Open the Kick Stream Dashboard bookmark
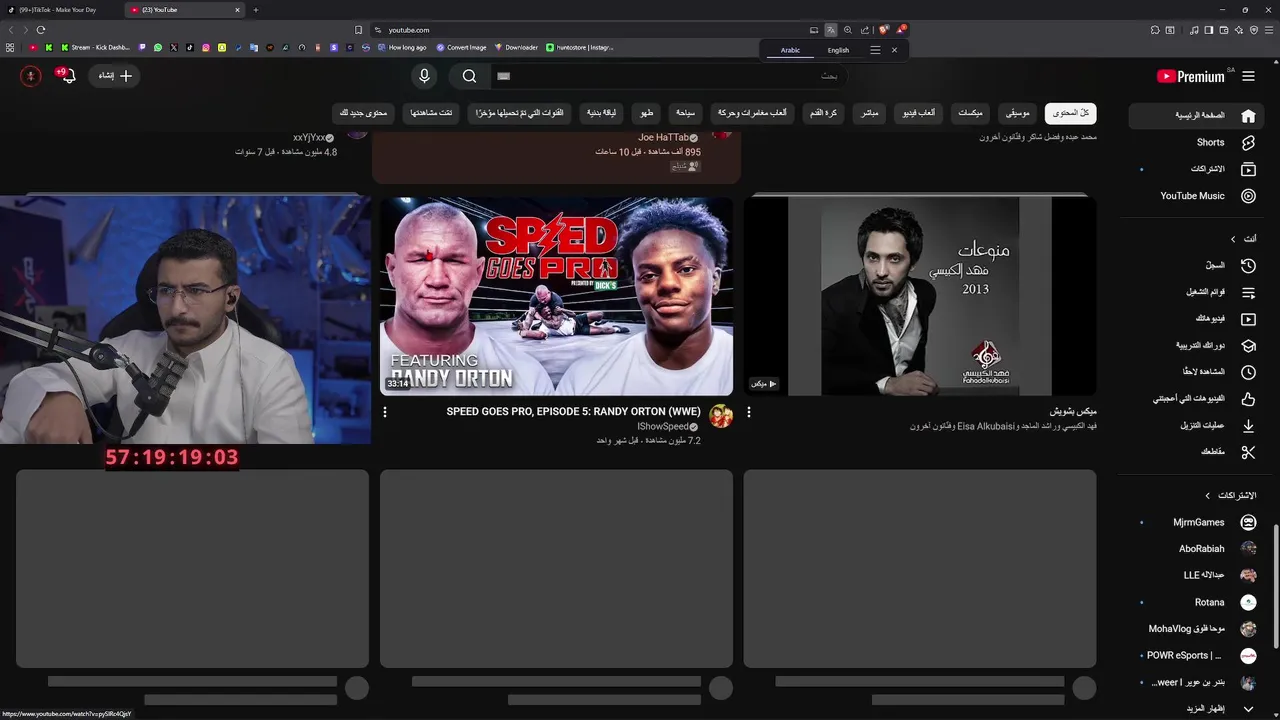The image size is (1280, 720). 95,47
